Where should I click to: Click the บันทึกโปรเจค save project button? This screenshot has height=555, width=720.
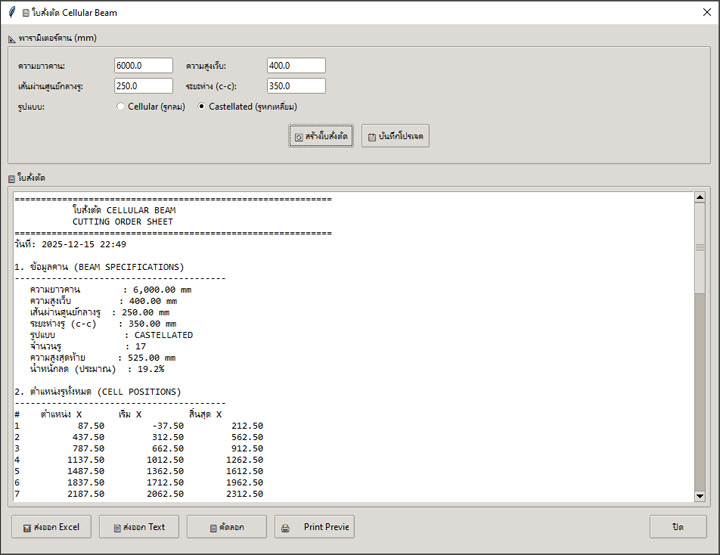click(x=395, y=136)
